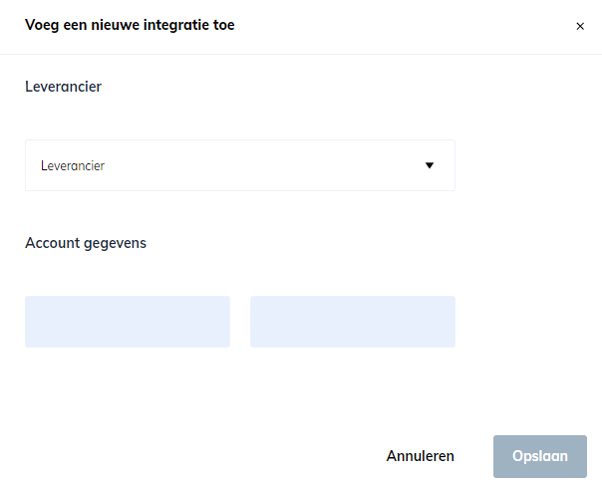The width and height of the screenshot is (602, 482).
Task: Close the new integration dialog
Action: click(x=580, y=27)
